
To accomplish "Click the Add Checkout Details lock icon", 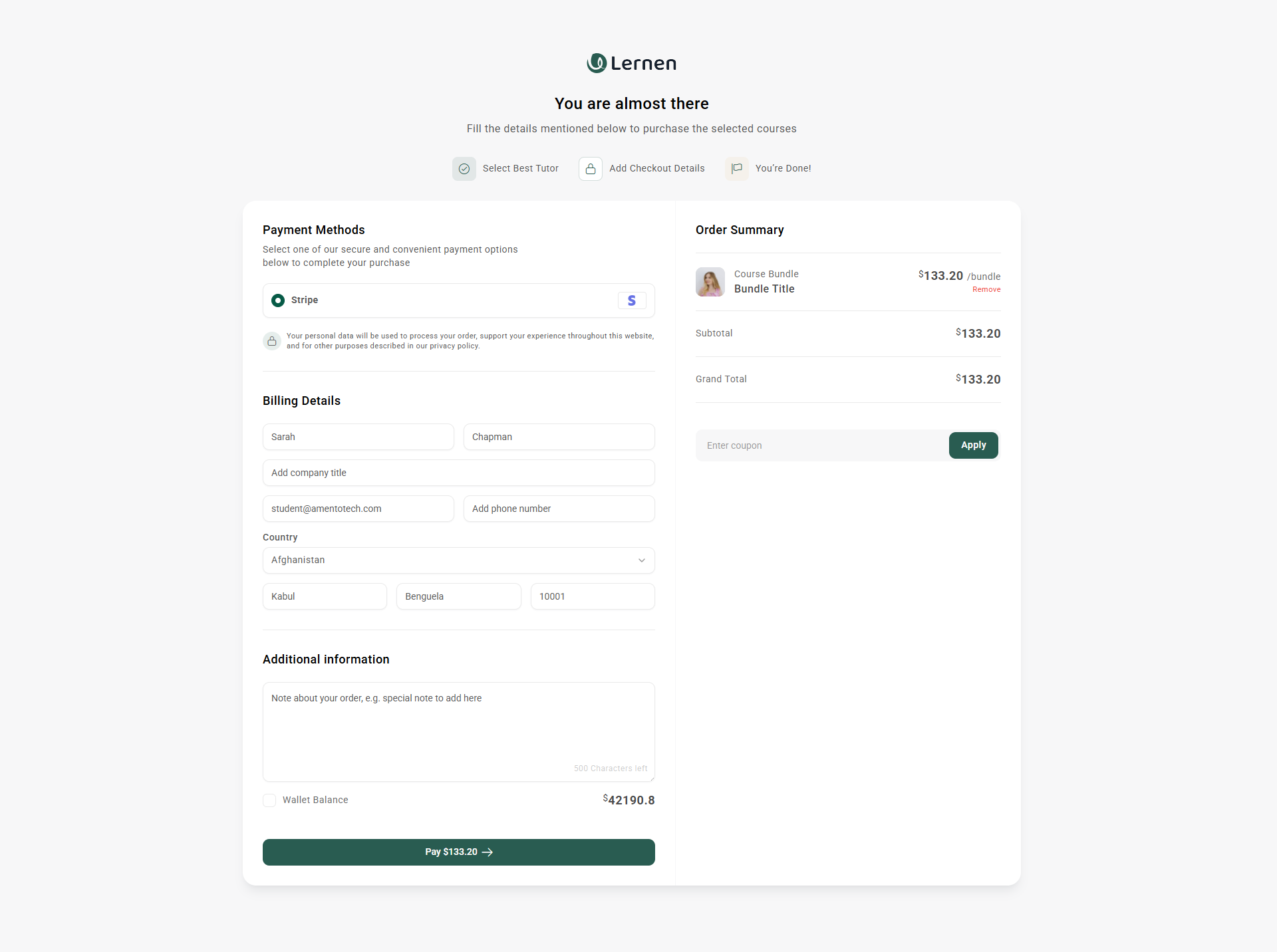I will (x=591, y=169).
